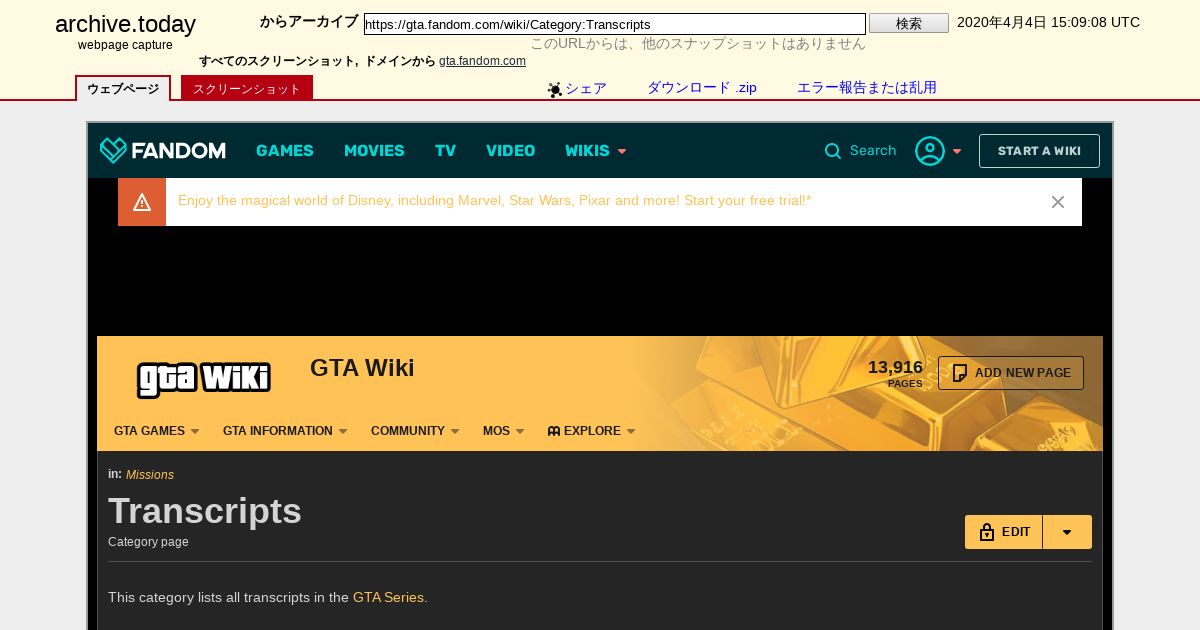Click the エラー報告または乱用 link
The width and height of the screenshot is (1200, 630).
867,88
